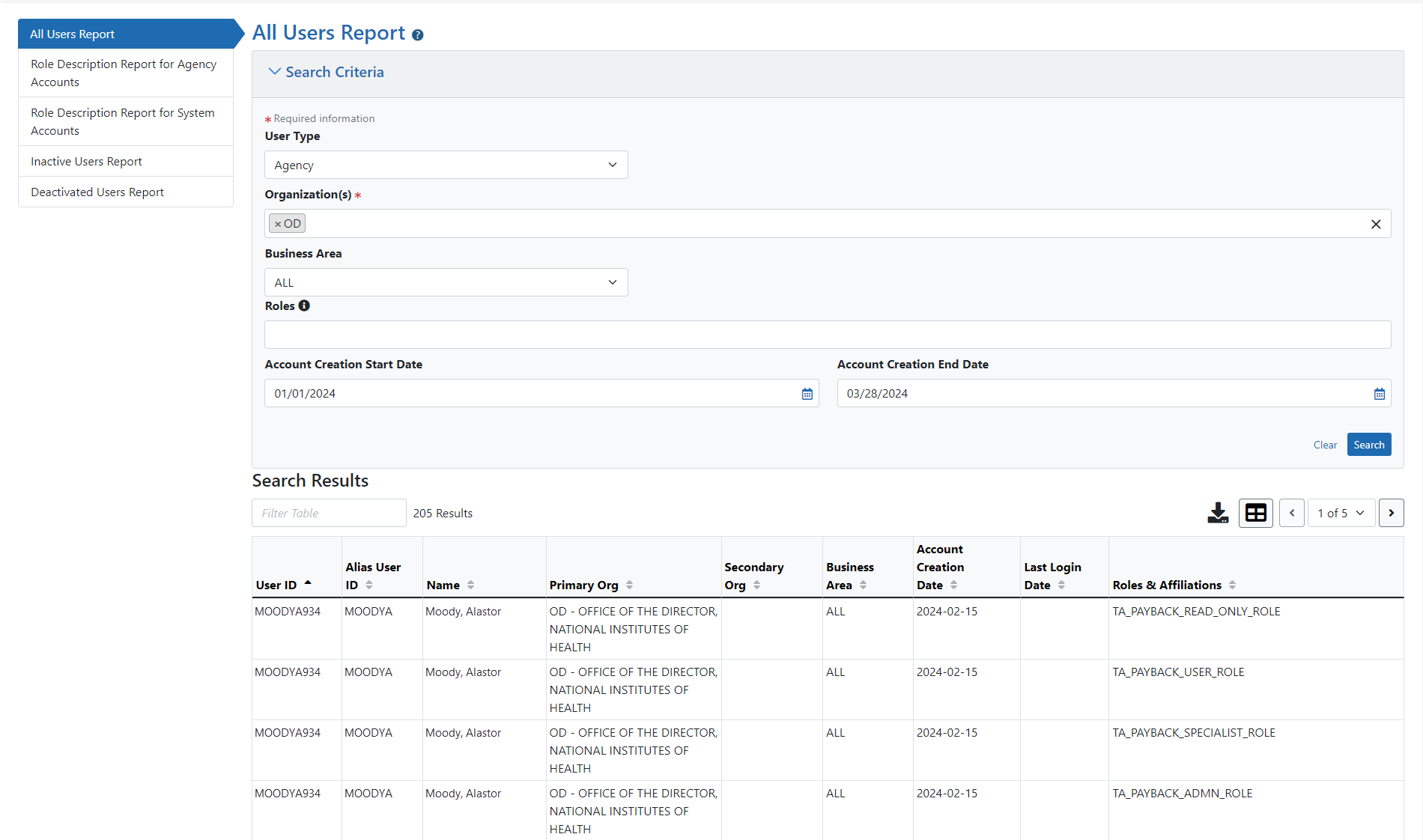Click the 205 Results count text

[x=443, y=514]
